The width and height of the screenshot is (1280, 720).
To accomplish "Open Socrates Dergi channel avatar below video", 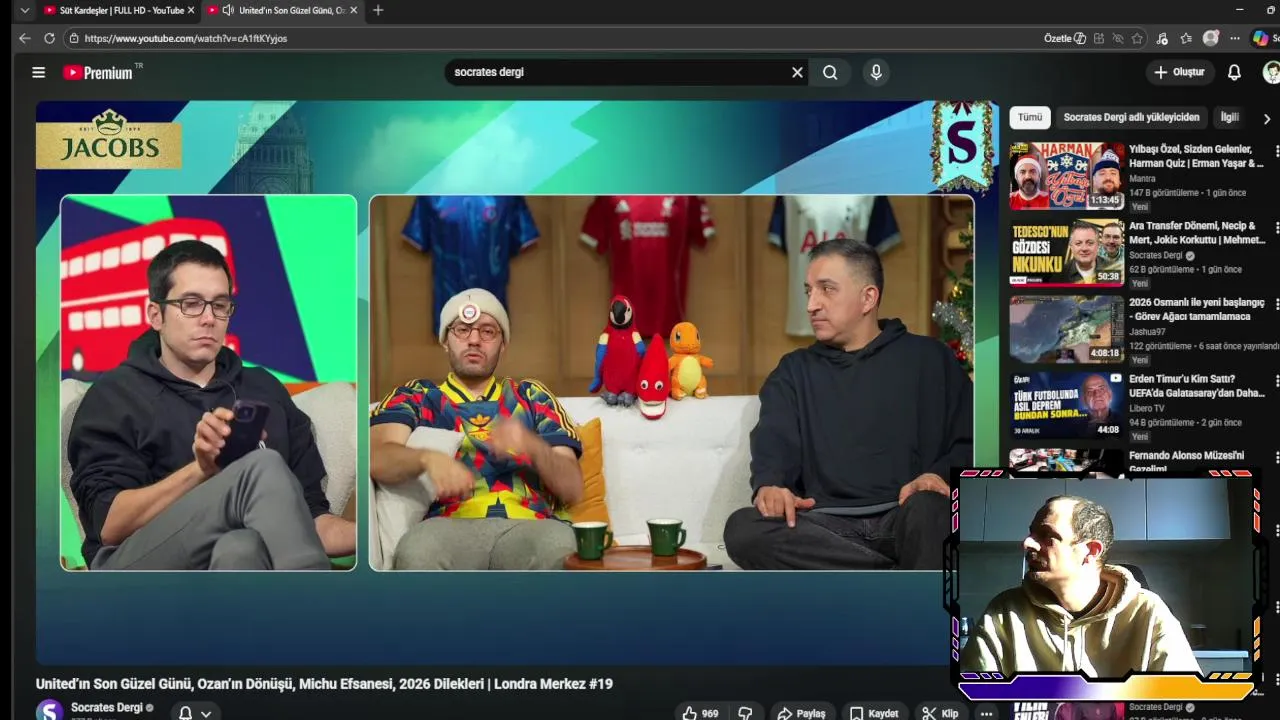I will coord(49,710).
